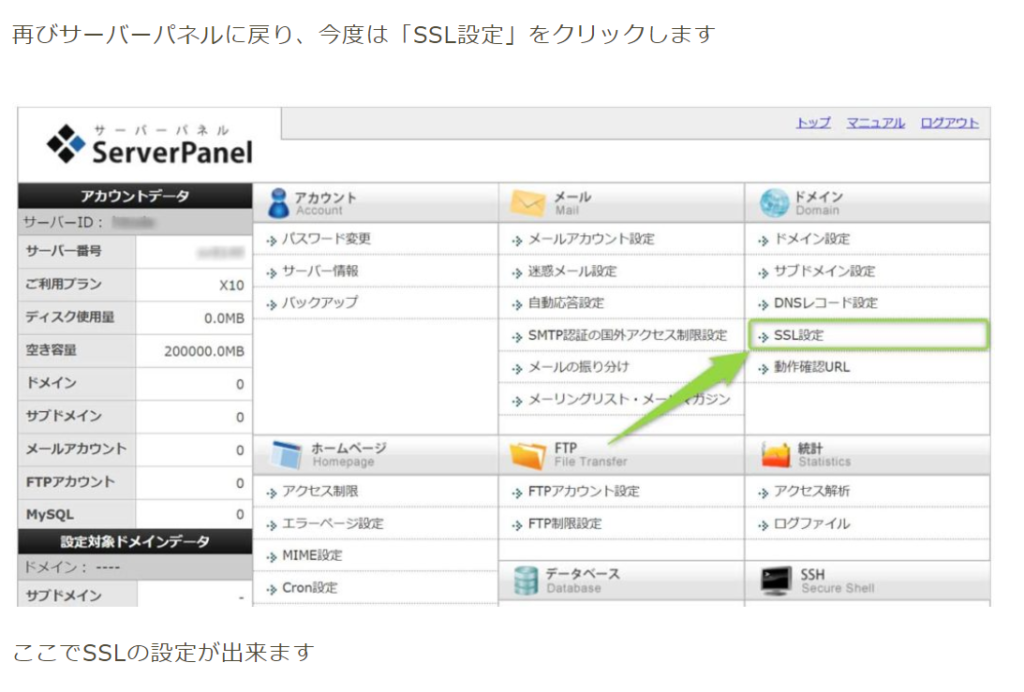Open SMTP認証の国外アクセス制限設定

(627, 335)
